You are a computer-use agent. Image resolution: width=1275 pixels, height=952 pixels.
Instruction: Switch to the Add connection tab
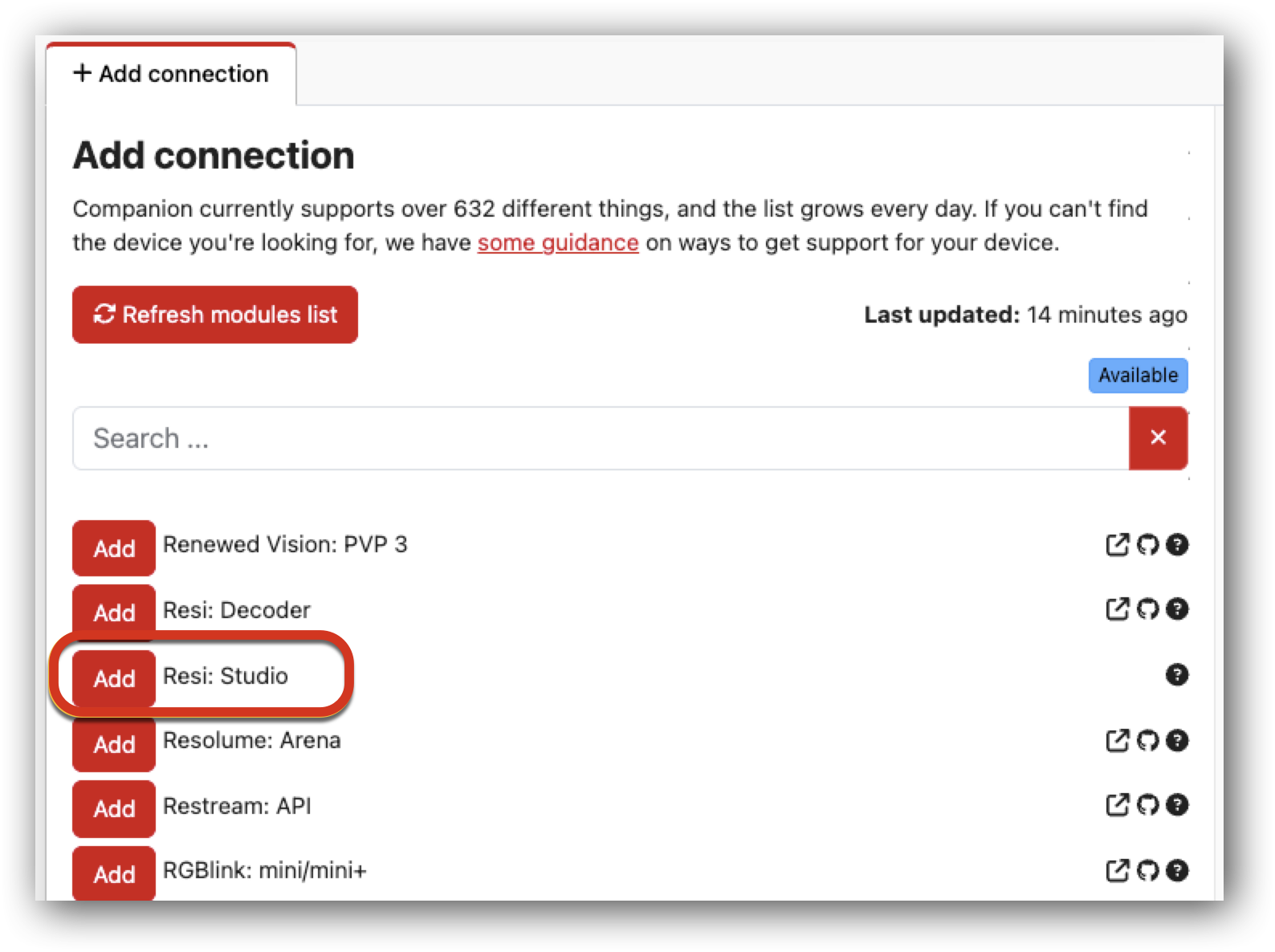click(x=171, y=74)
